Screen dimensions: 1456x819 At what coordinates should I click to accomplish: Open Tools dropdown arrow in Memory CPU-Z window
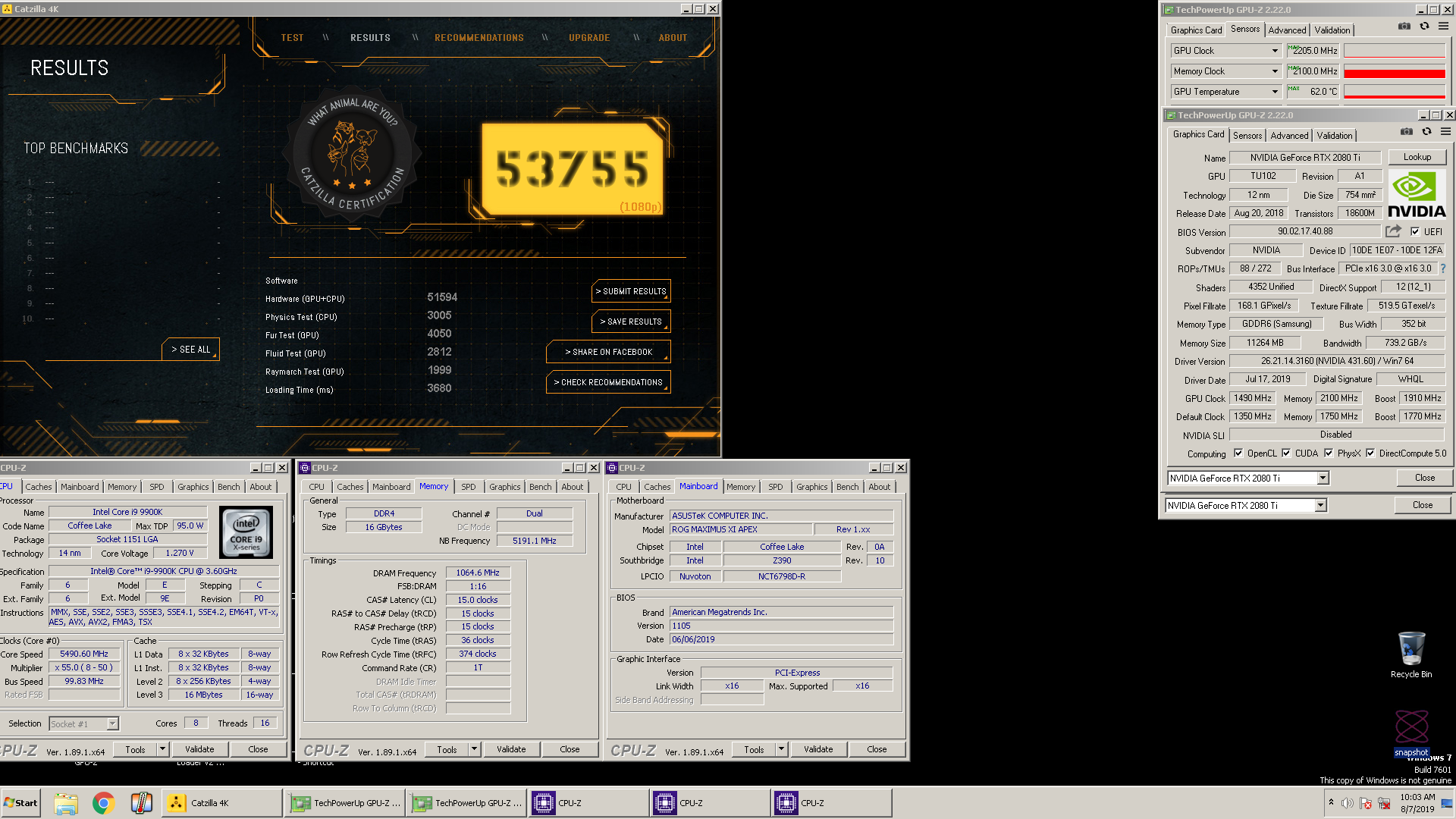pyautogui.click(x=474, y=749)
